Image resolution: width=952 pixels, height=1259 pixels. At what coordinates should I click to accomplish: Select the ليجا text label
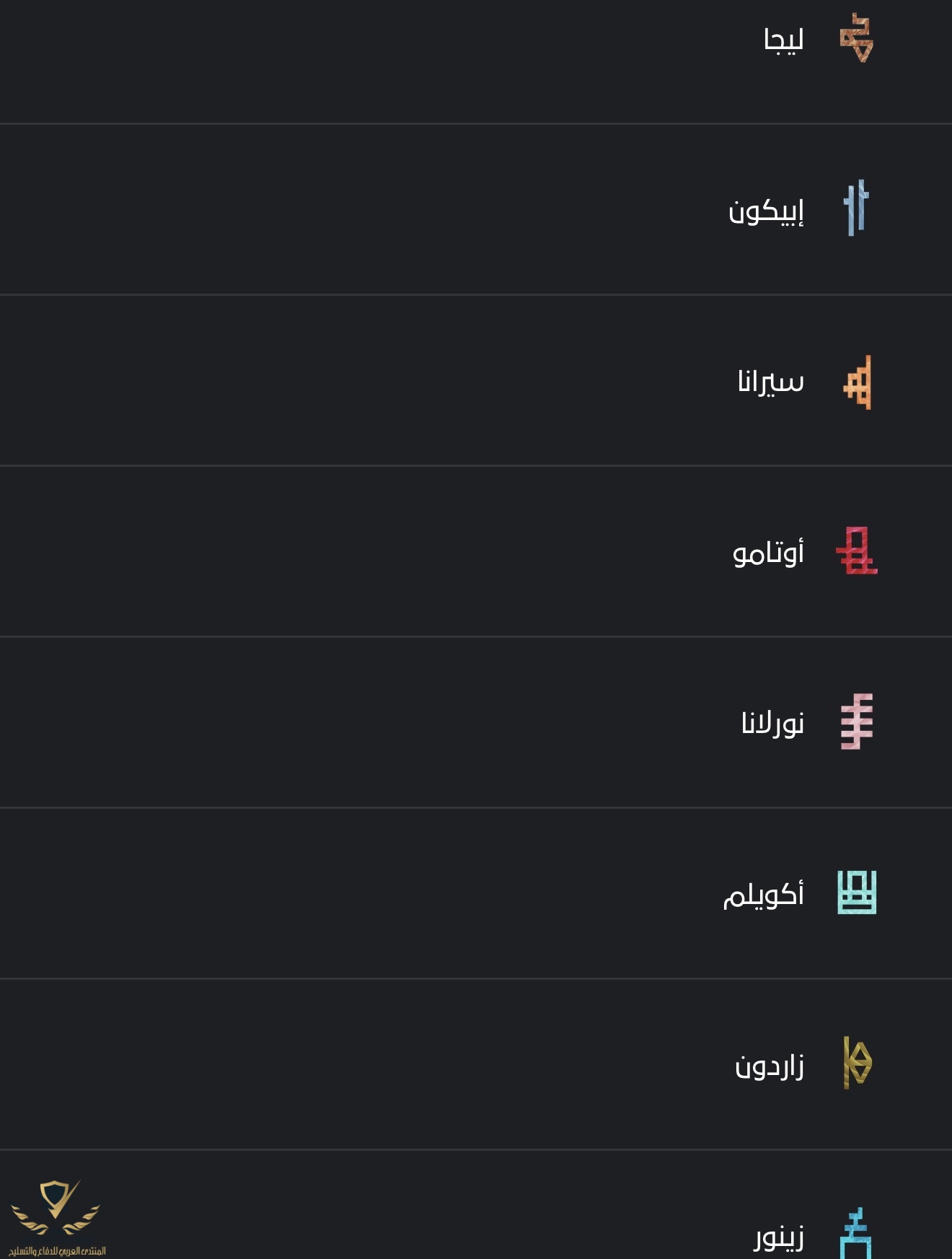click(x=783, y=39)
